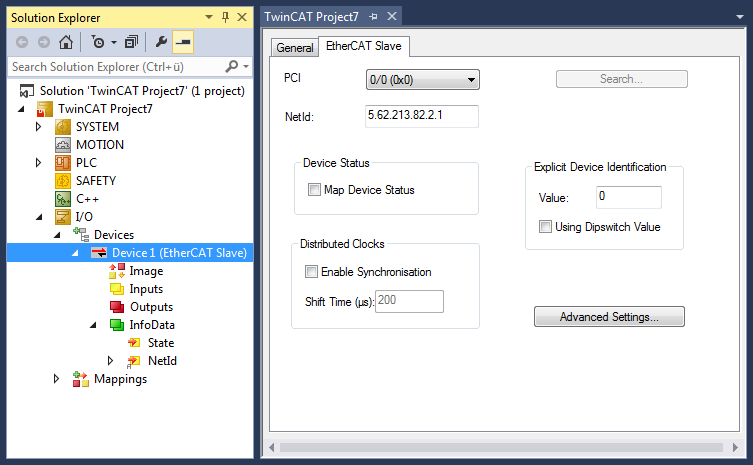
Task: Pin the TwinCAT Project7 document tab
Action: click(x=373, y=17)
